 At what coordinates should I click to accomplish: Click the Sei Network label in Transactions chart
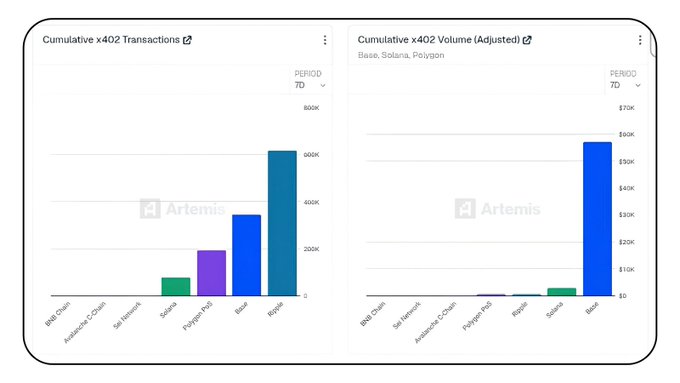pos(127,315)
